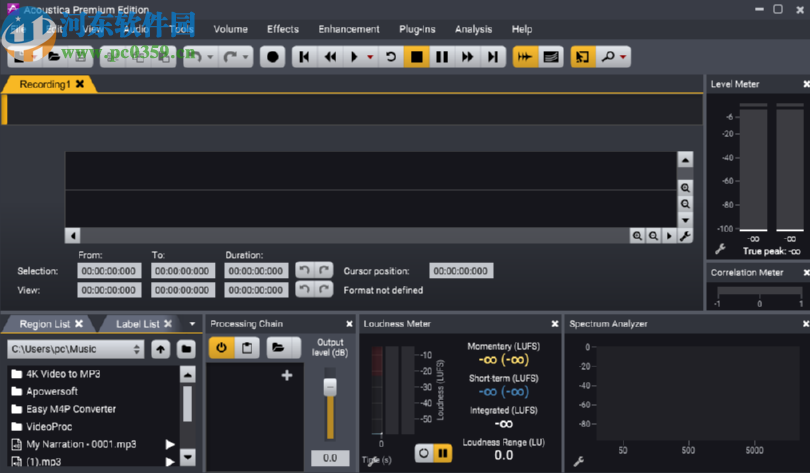Stop playback with the Stop button

(416, 57)
